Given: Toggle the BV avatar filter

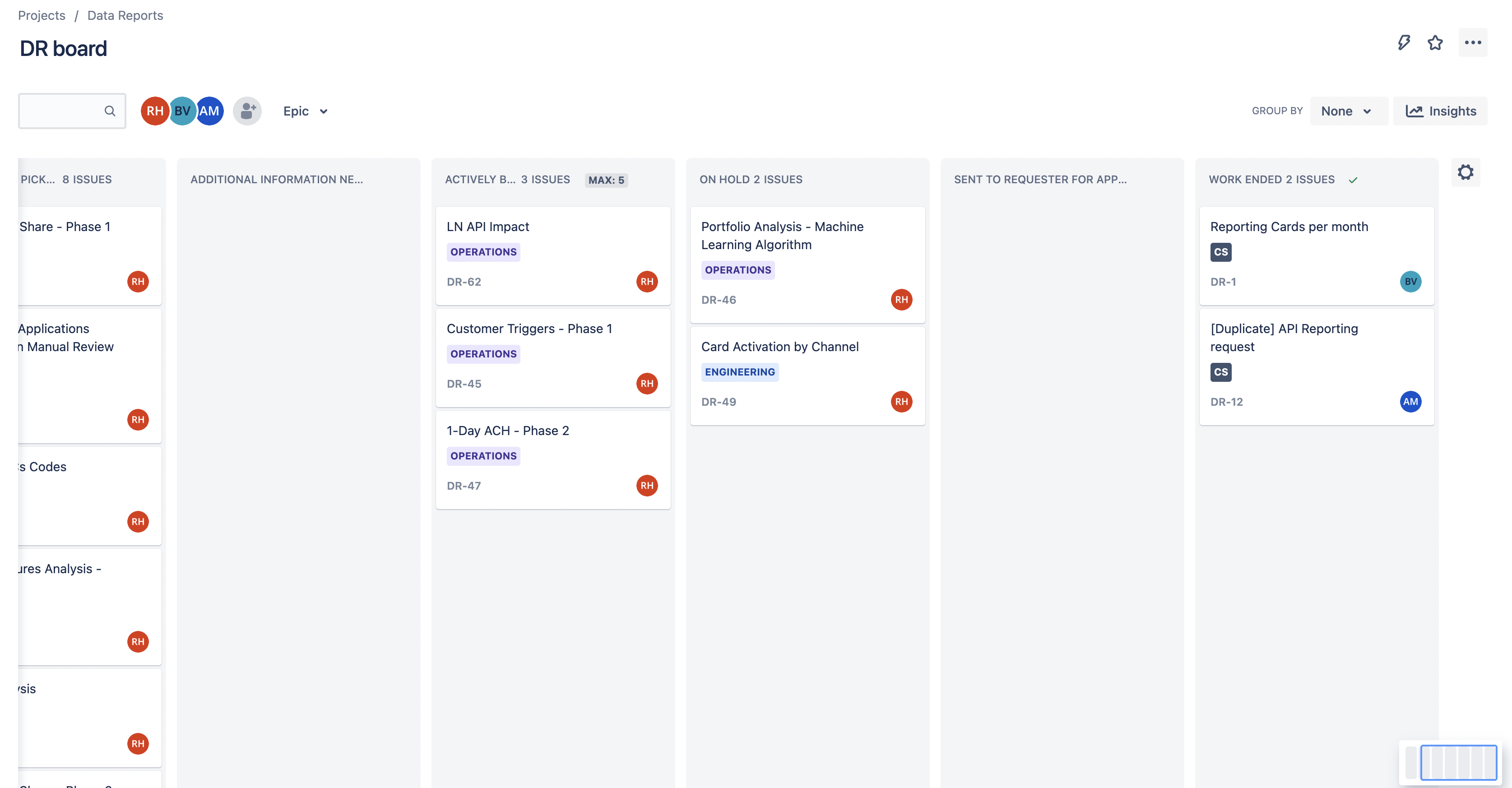Looking at the screenshot, I should [182, 111].
